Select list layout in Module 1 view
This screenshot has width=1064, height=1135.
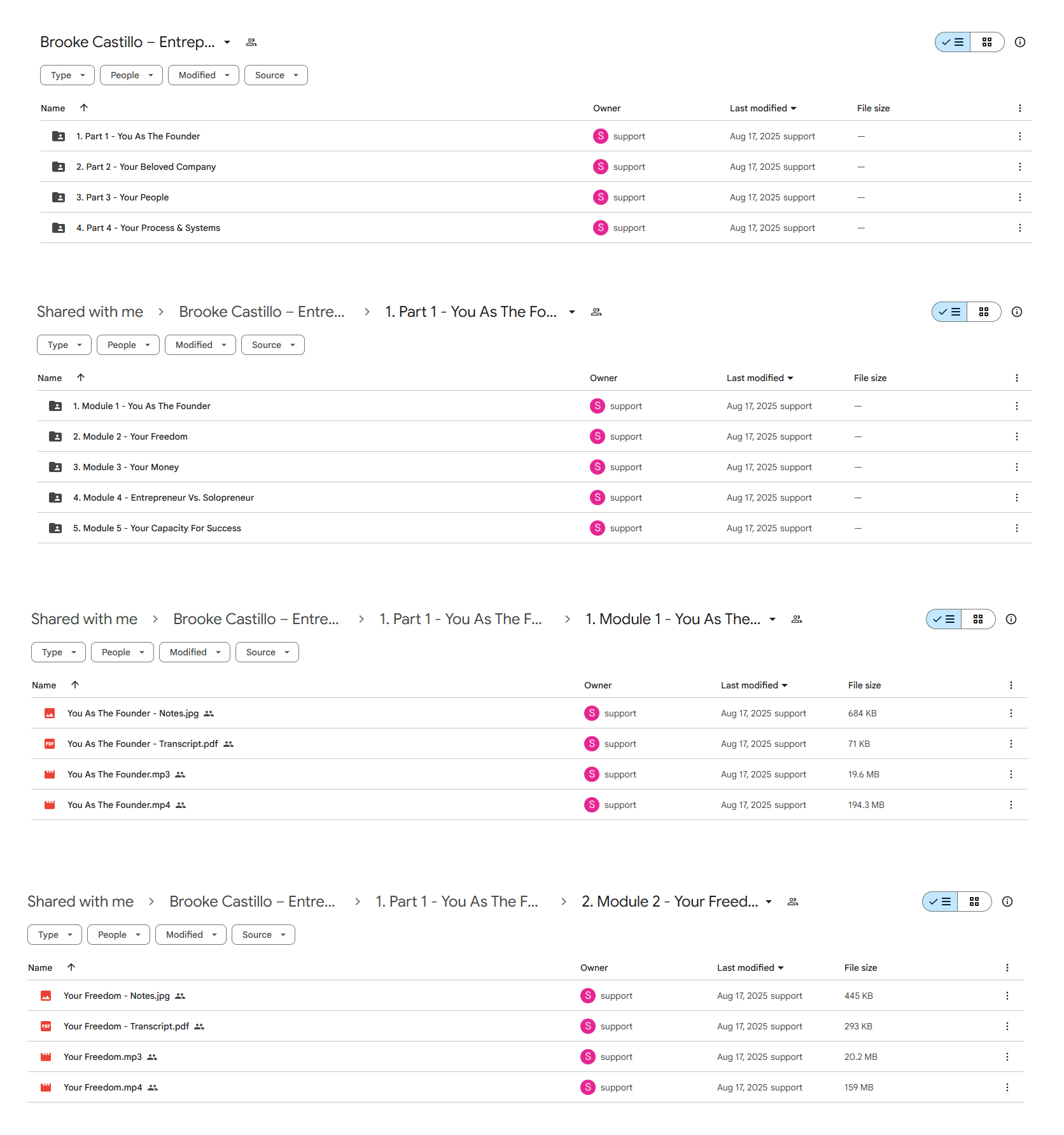click(944, 619)
